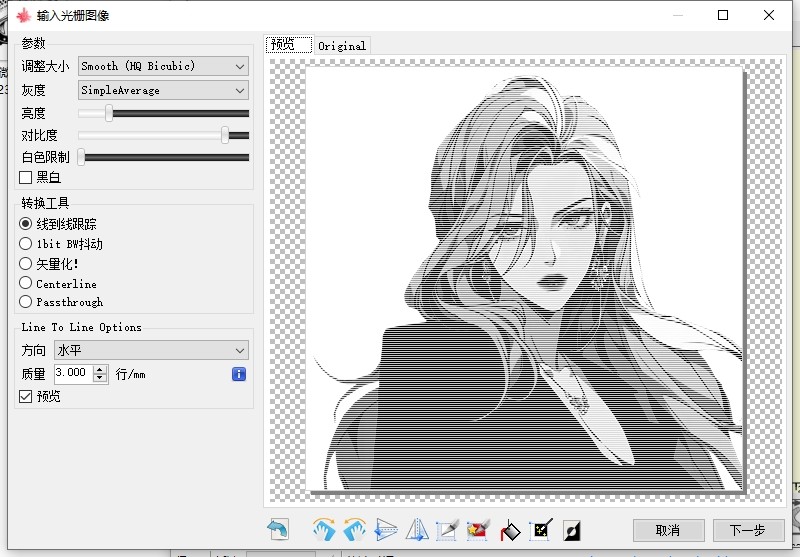The height and width of the screenshot is (557, 800).
Task: Maximize the 输入光栅图像 dialog window
Action: tap(723, 15)
